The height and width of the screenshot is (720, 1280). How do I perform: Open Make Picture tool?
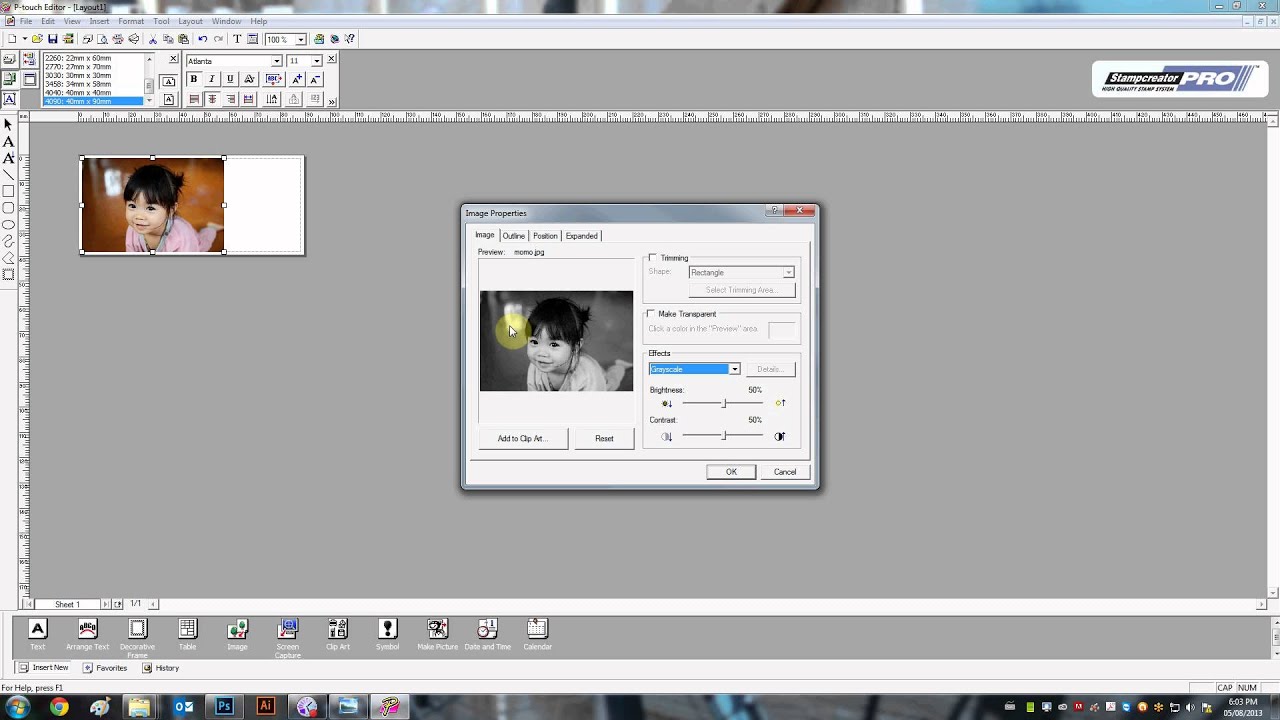437,634
